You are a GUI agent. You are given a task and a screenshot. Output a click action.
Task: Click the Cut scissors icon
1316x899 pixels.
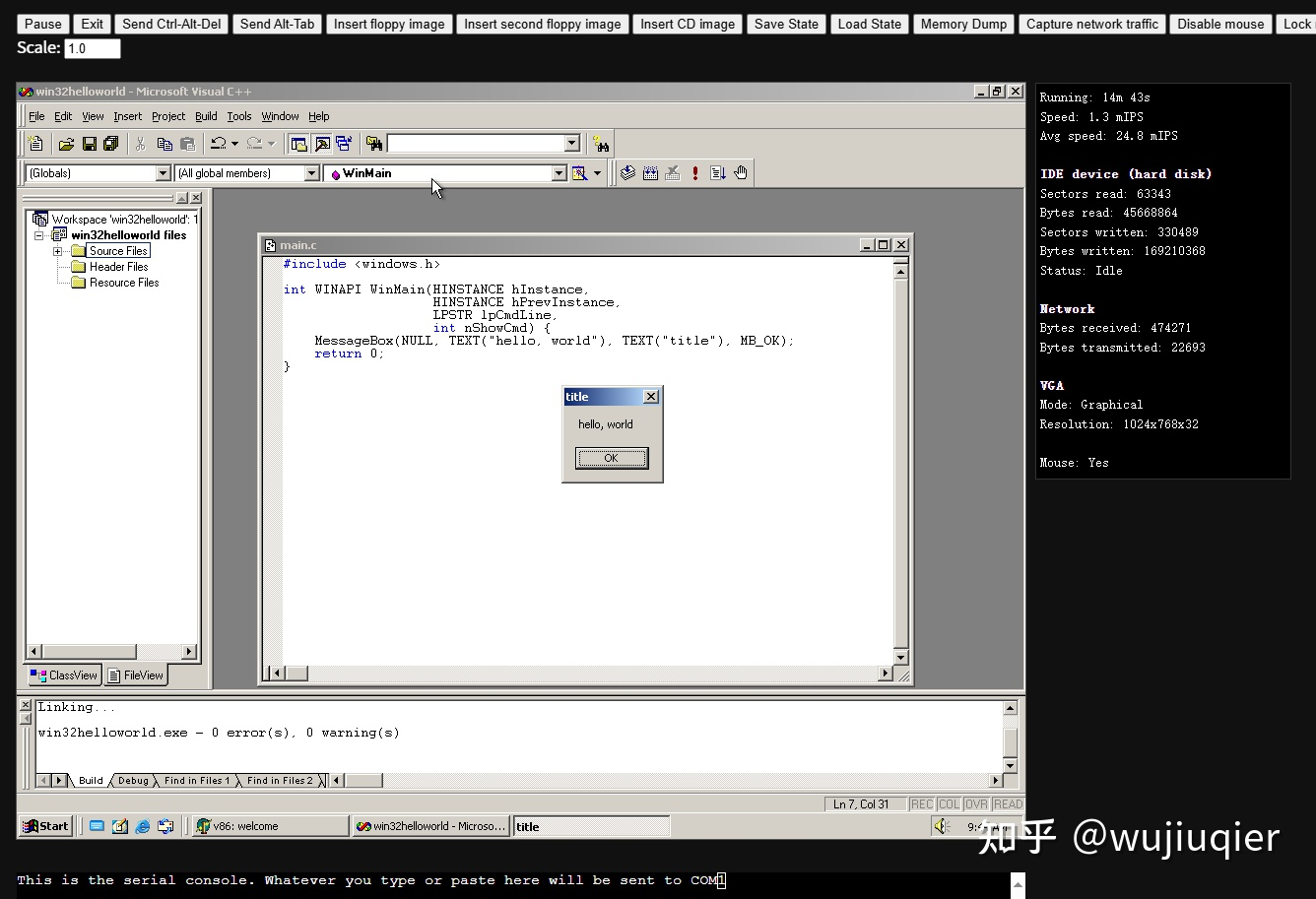pyautogui.click(x=141, y=144)
